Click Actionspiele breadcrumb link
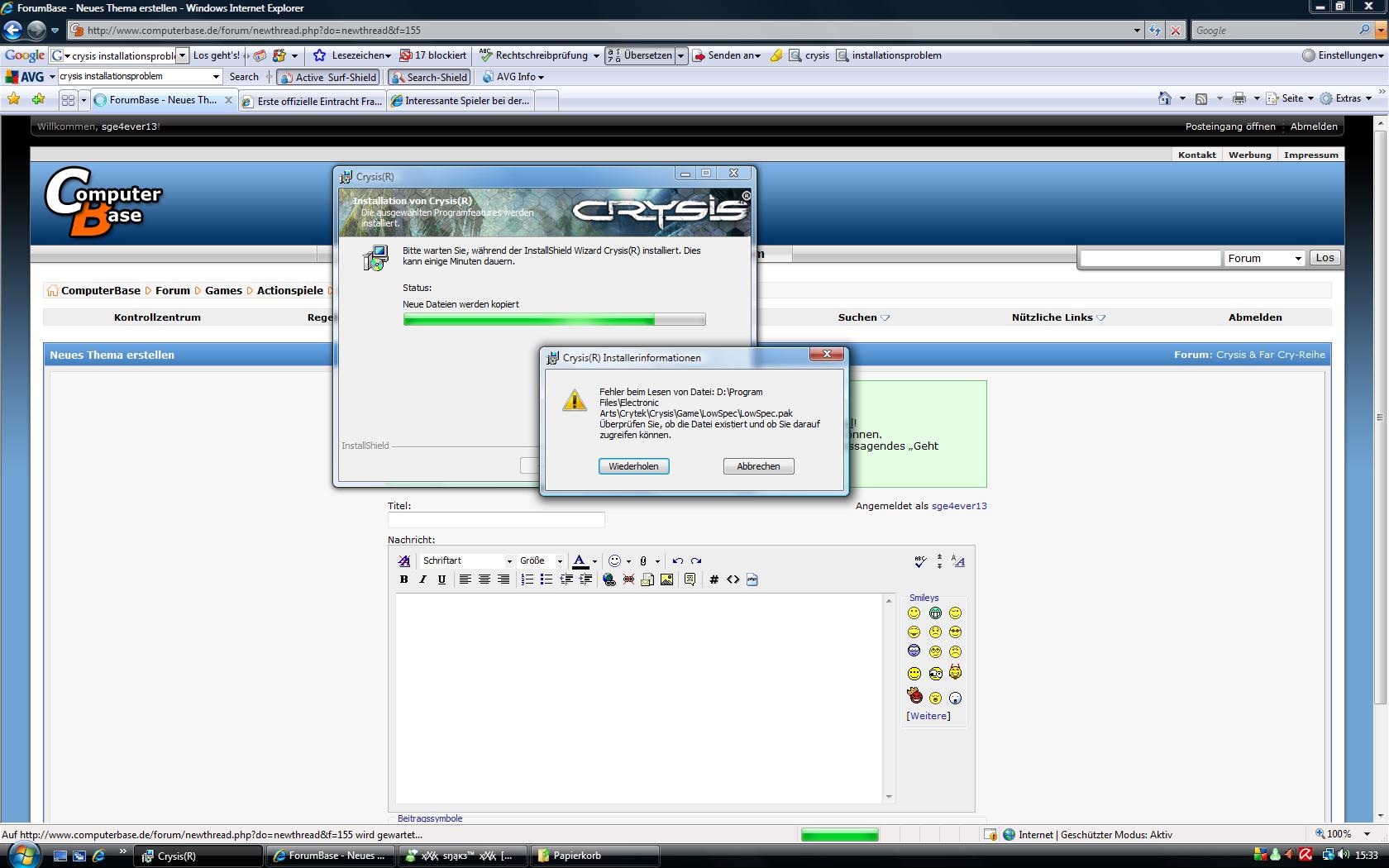Image resolution: width=1389 pixels, height=868 pixels. pos(290,290)
